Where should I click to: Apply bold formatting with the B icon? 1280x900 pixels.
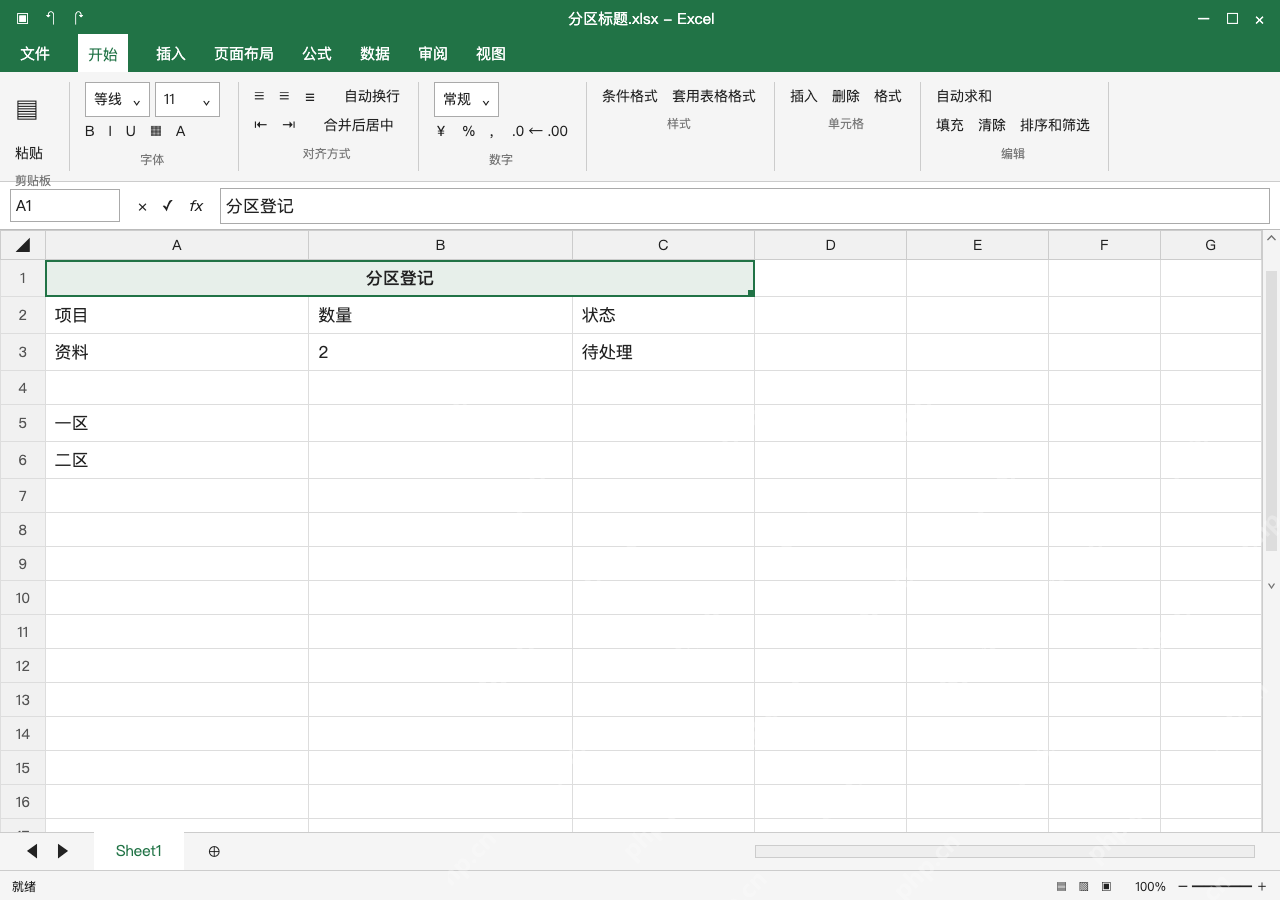coord(90,131)
